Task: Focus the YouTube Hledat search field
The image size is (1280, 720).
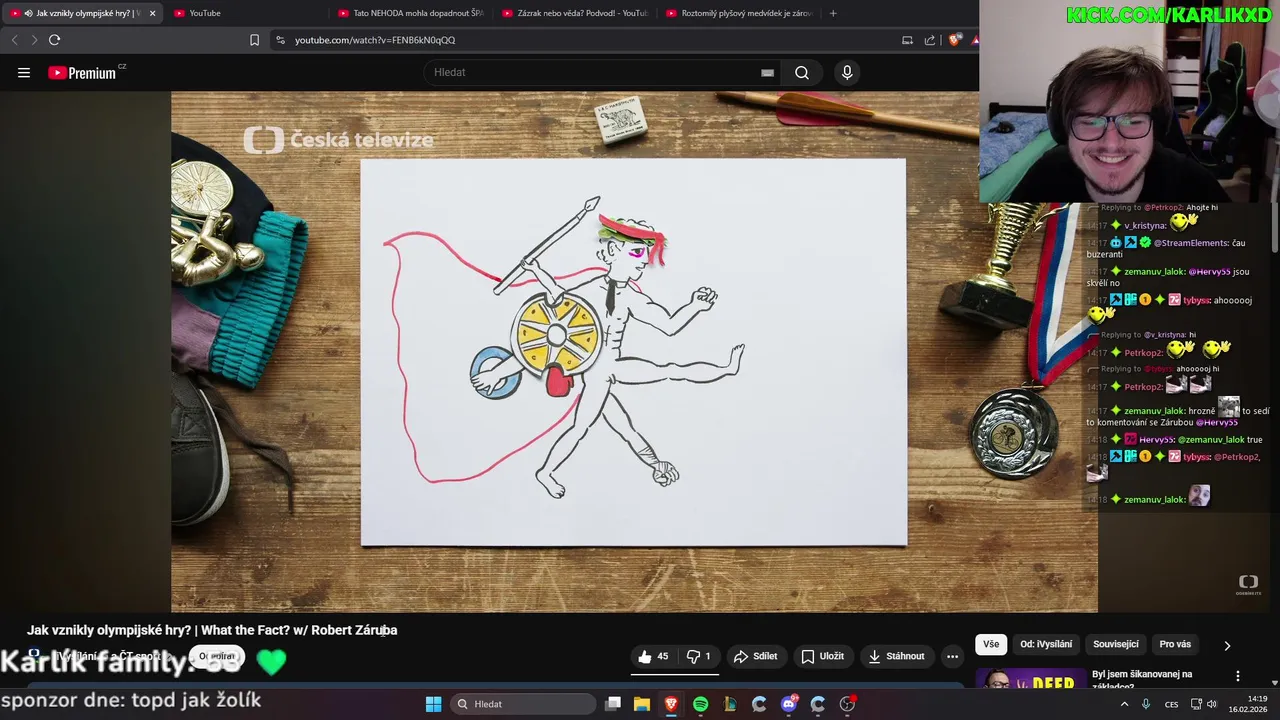Action: (x=600, y=72)
